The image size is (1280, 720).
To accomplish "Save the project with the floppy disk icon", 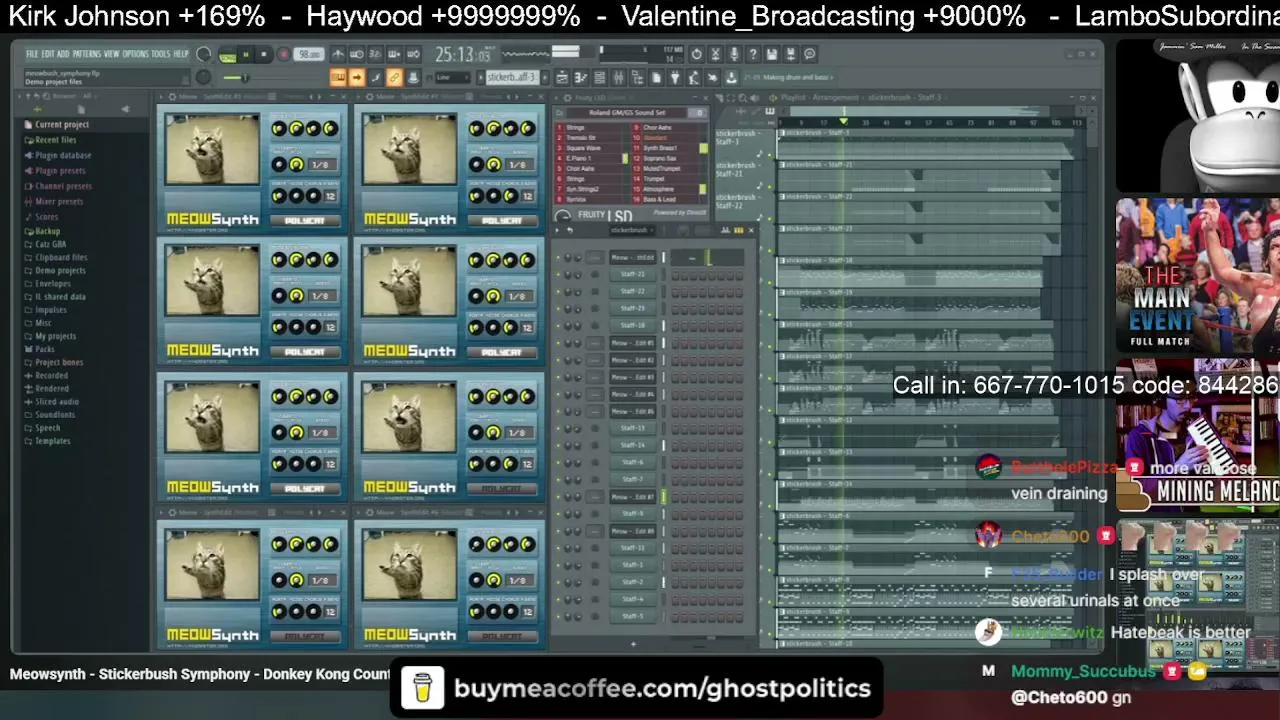I will coord(771,54).
